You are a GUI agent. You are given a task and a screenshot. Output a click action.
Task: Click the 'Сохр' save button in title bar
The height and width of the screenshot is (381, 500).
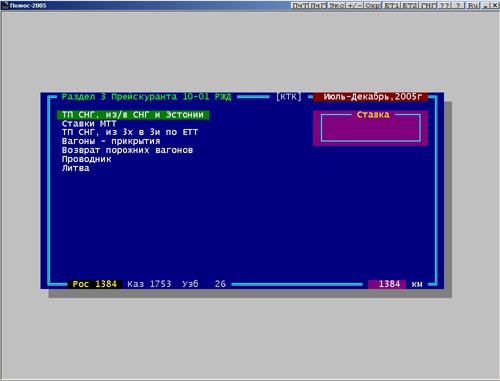pos(372,5)
